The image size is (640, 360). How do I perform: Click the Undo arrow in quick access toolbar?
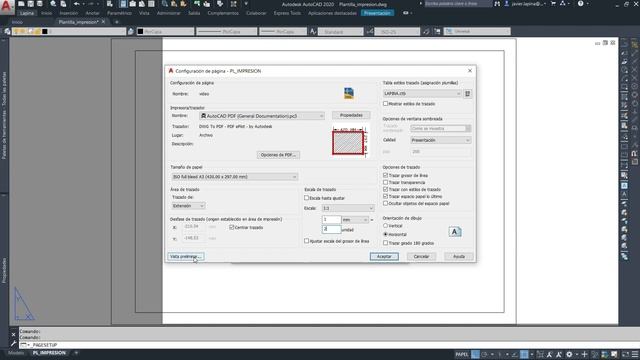tap(76, 4)
